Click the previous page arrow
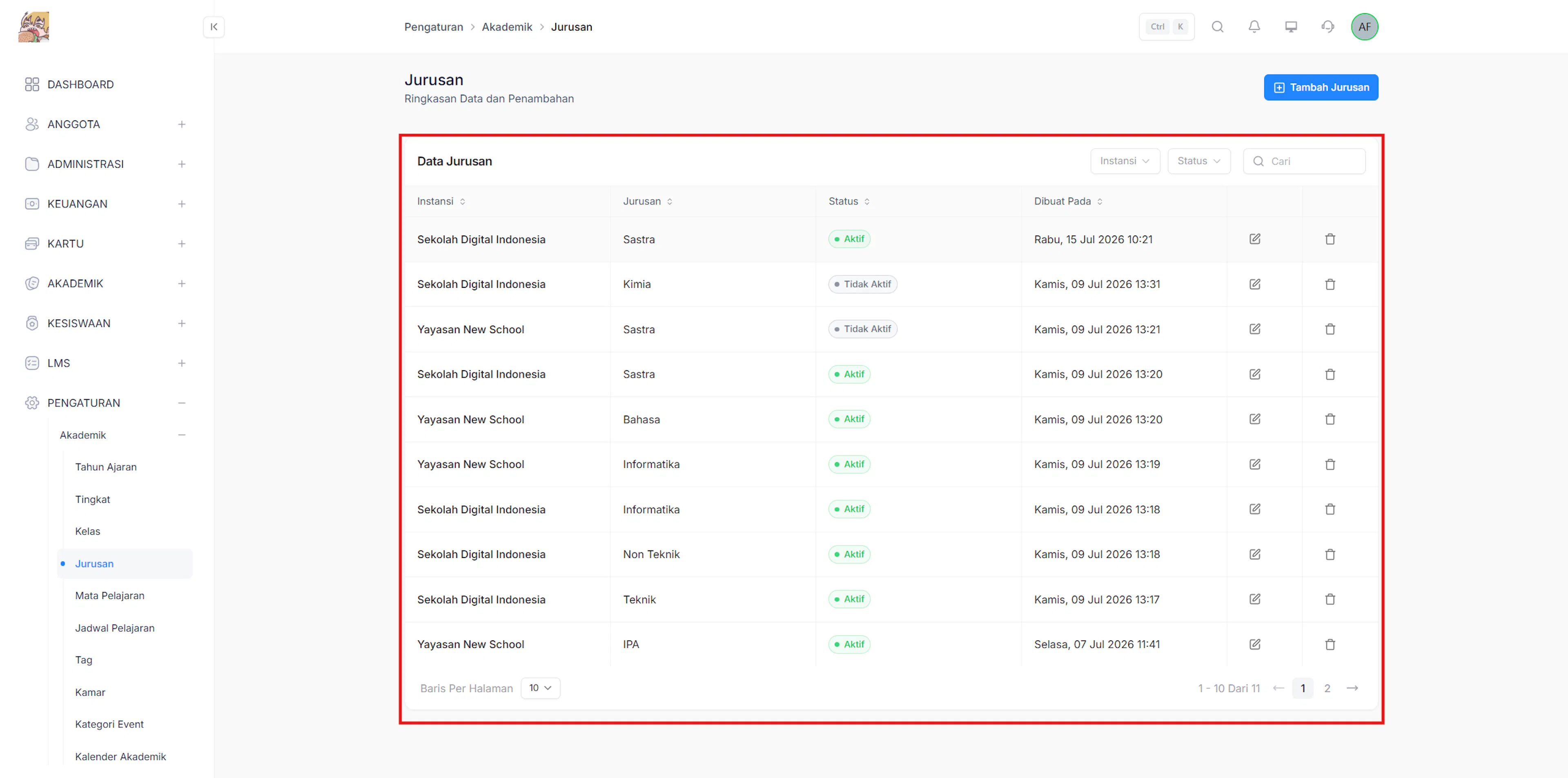 (x=1278, y=688)
